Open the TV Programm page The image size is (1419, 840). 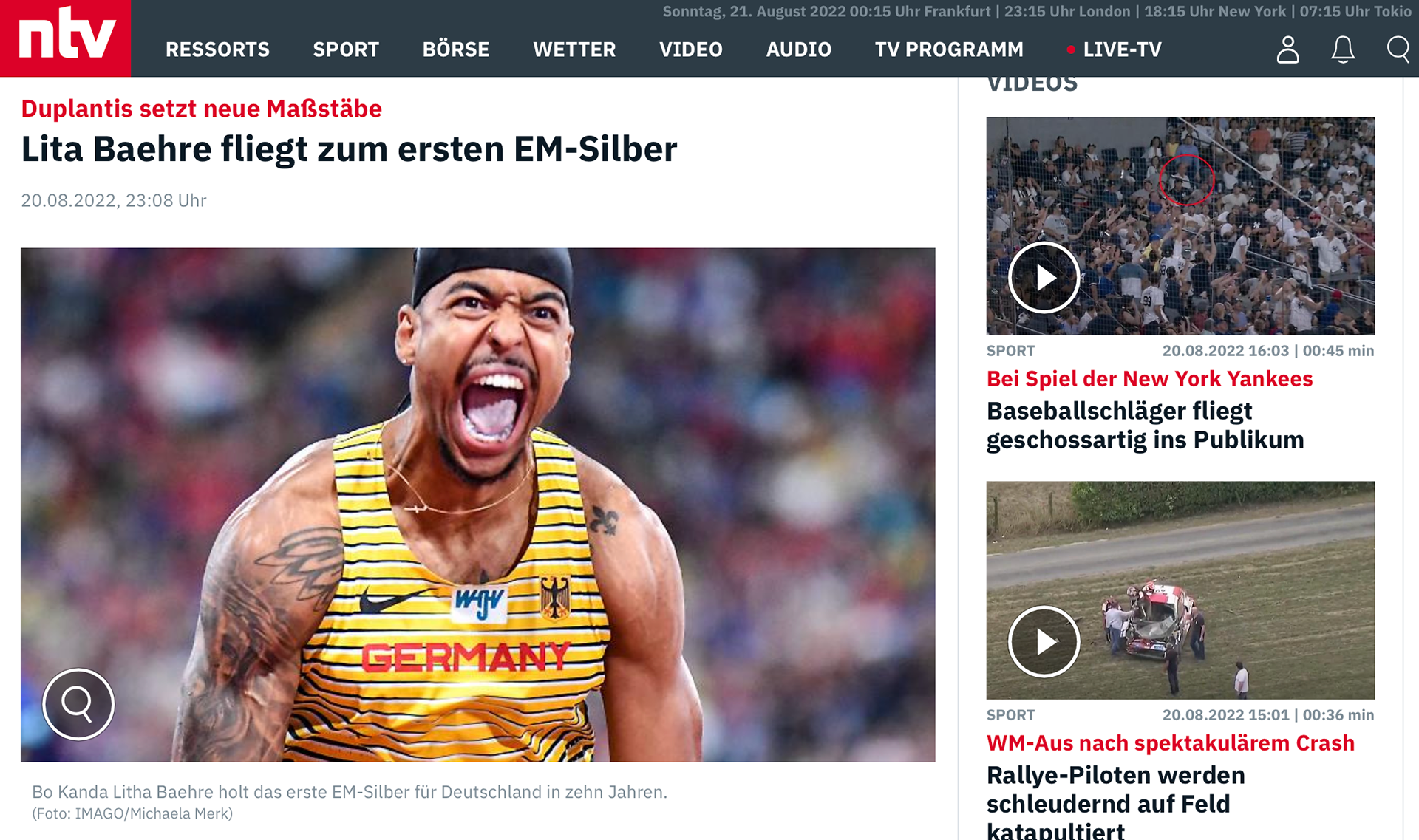coord(949,49)
